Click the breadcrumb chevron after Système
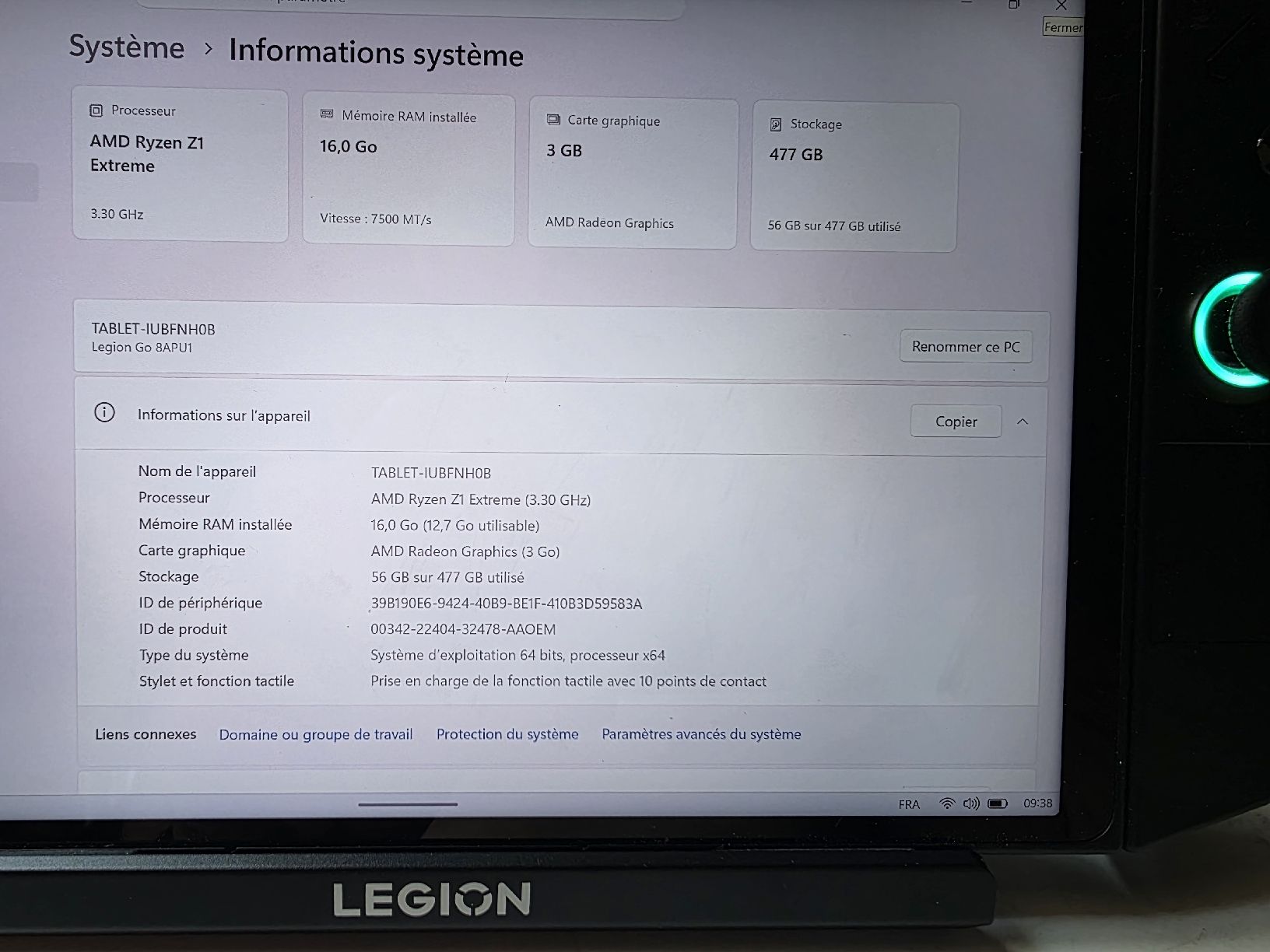 (x=208, y=49)
